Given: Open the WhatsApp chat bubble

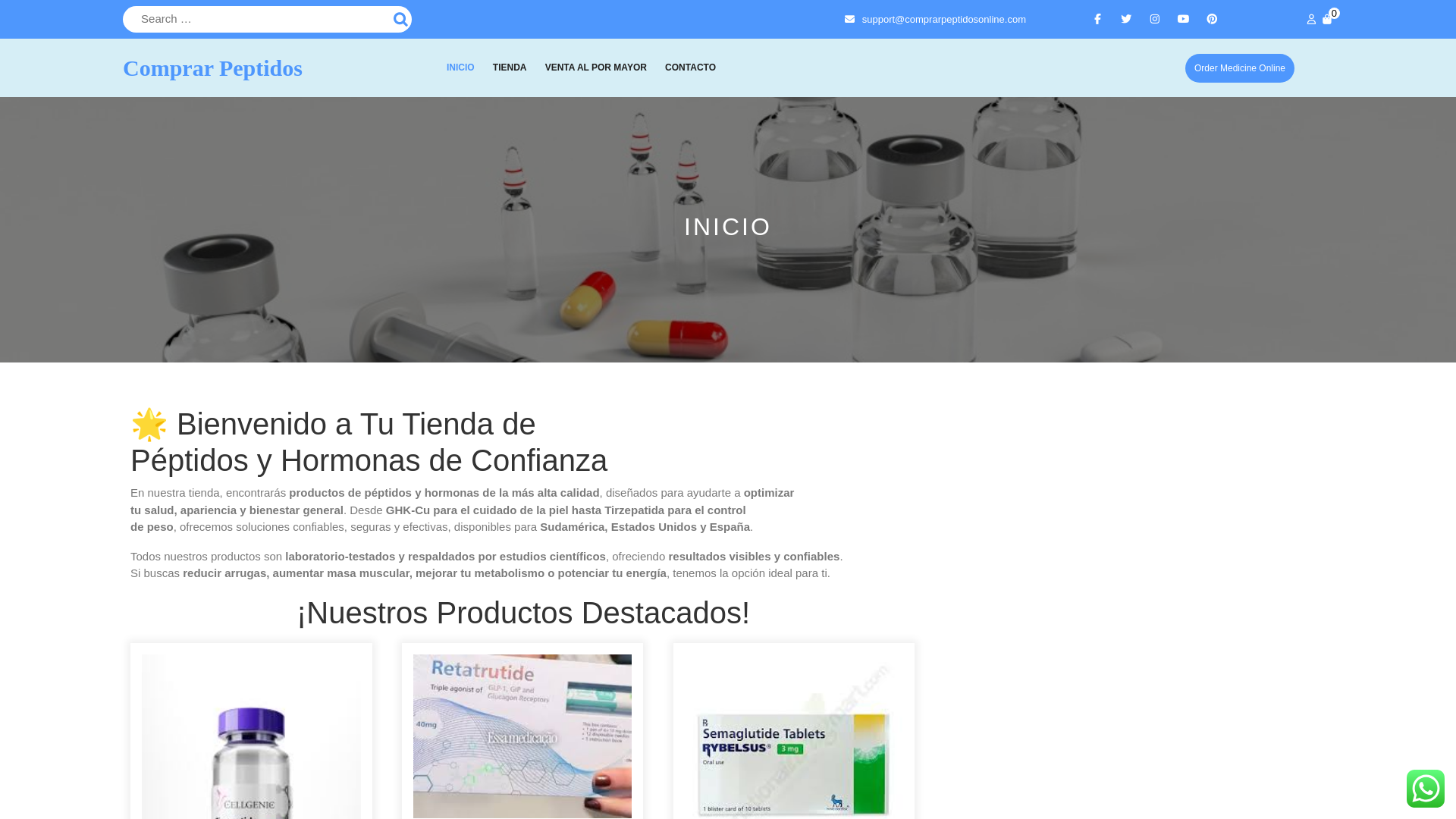Looking at the screenshot, I should pyautogui.click(x=1426, y=789).
